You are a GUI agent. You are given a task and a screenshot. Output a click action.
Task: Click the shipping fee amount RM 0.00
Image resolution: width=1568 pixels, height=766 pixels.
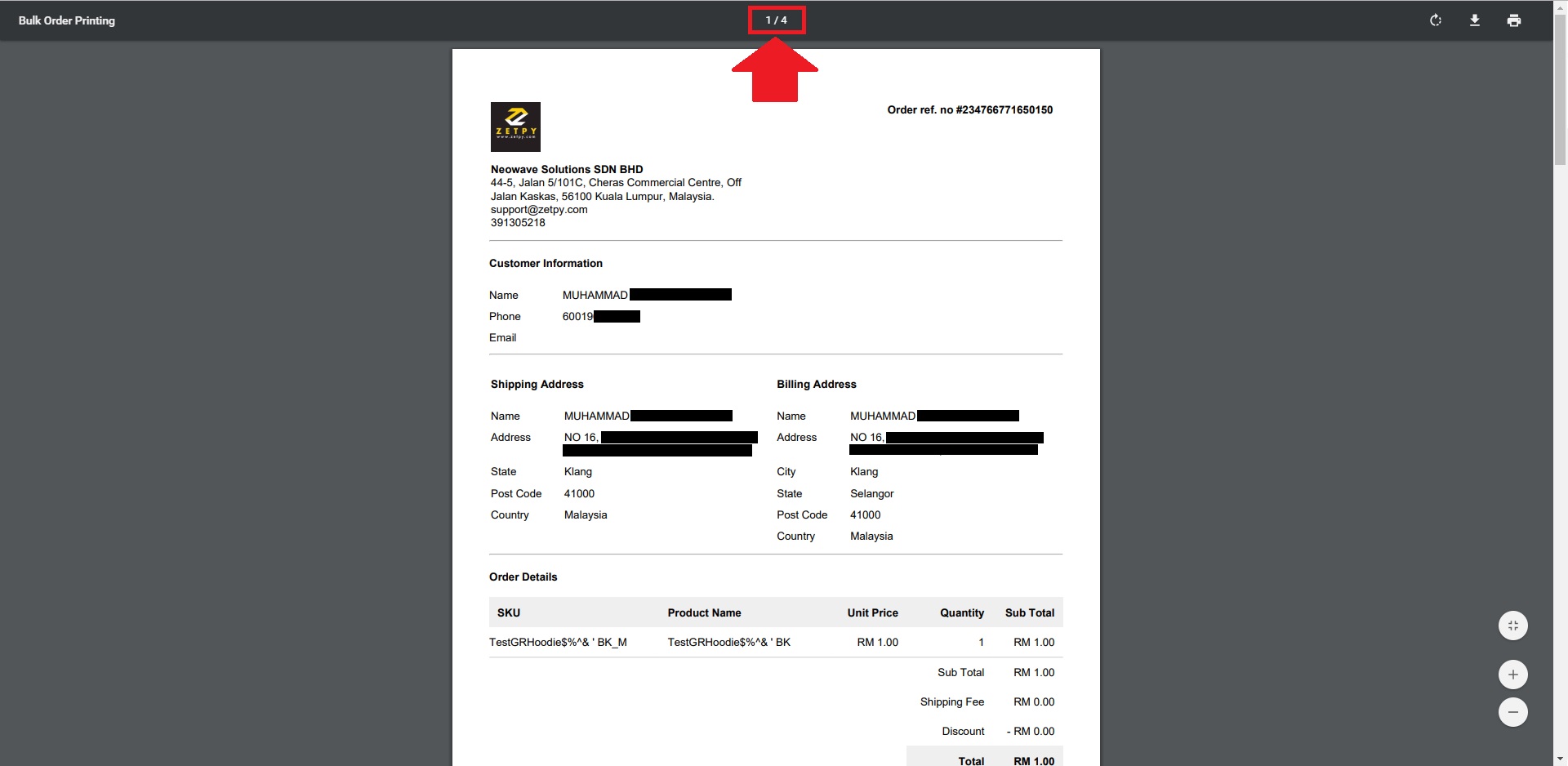click(1034, 701)
